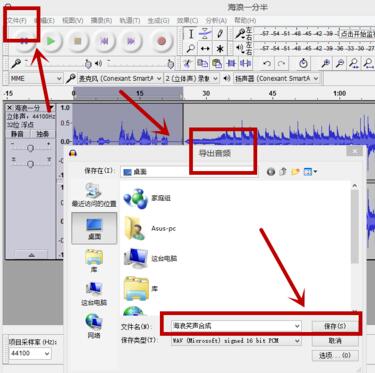The image size is (375, 373).
Task: Click the 保存(S) save button
Action: point(335,326)
